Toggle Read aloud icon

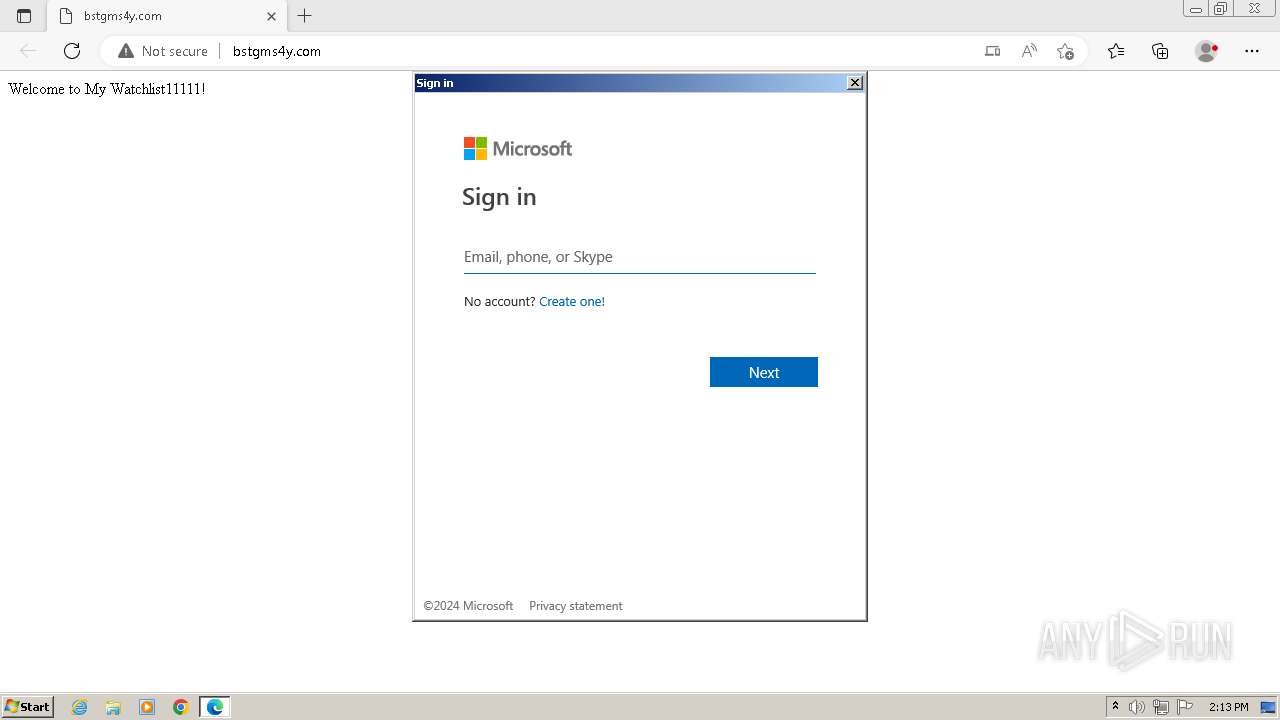click(x=1029, y=51)
